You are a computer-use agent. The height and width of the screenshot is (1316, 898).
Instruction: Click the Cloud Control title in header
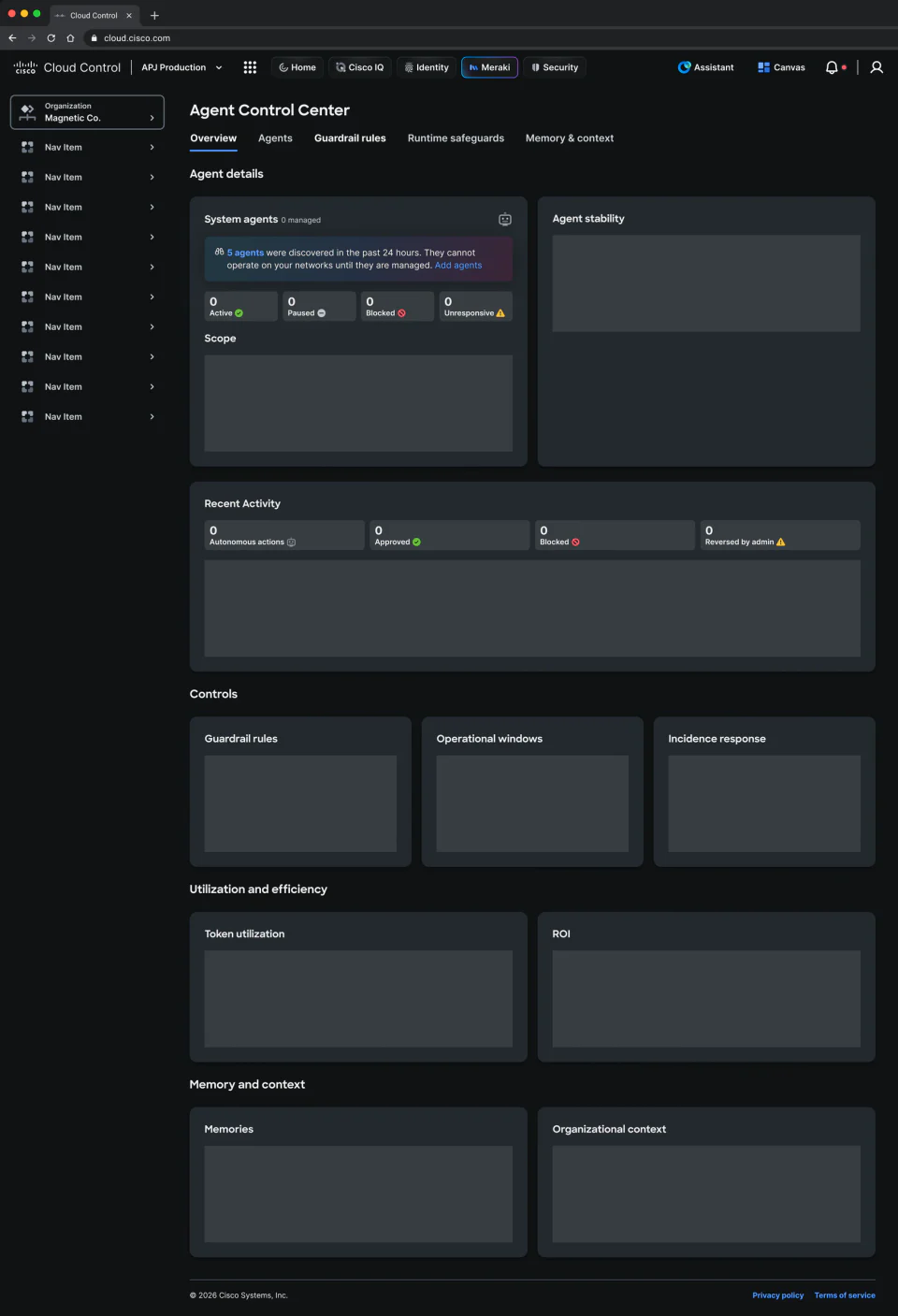[82, 67]
